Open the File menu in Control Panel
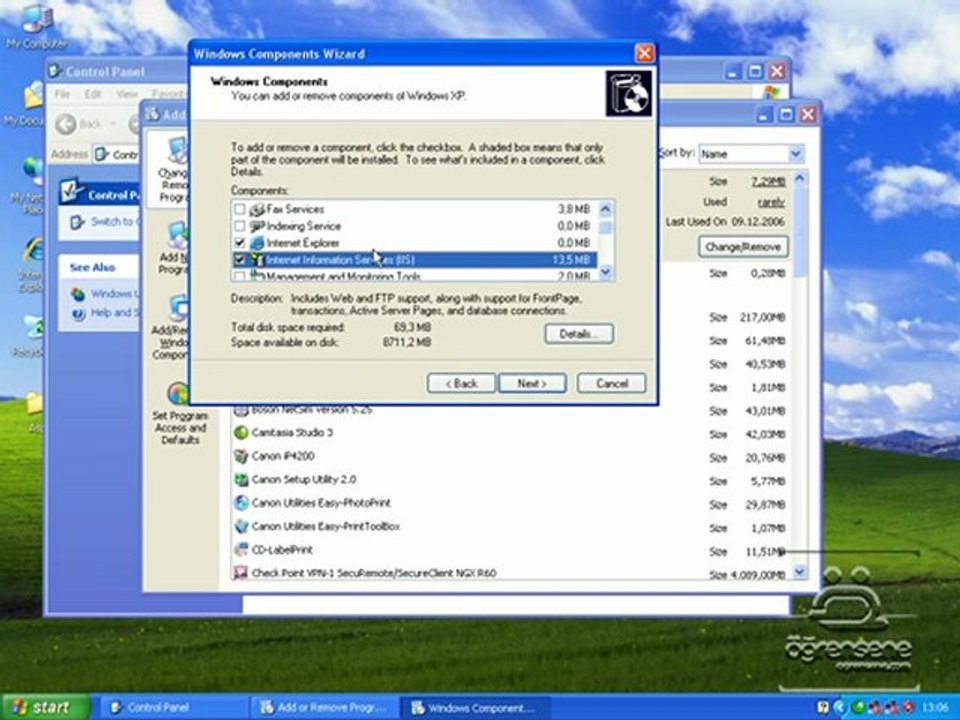Viewport: 960px width, 720px height. (62, 94)
